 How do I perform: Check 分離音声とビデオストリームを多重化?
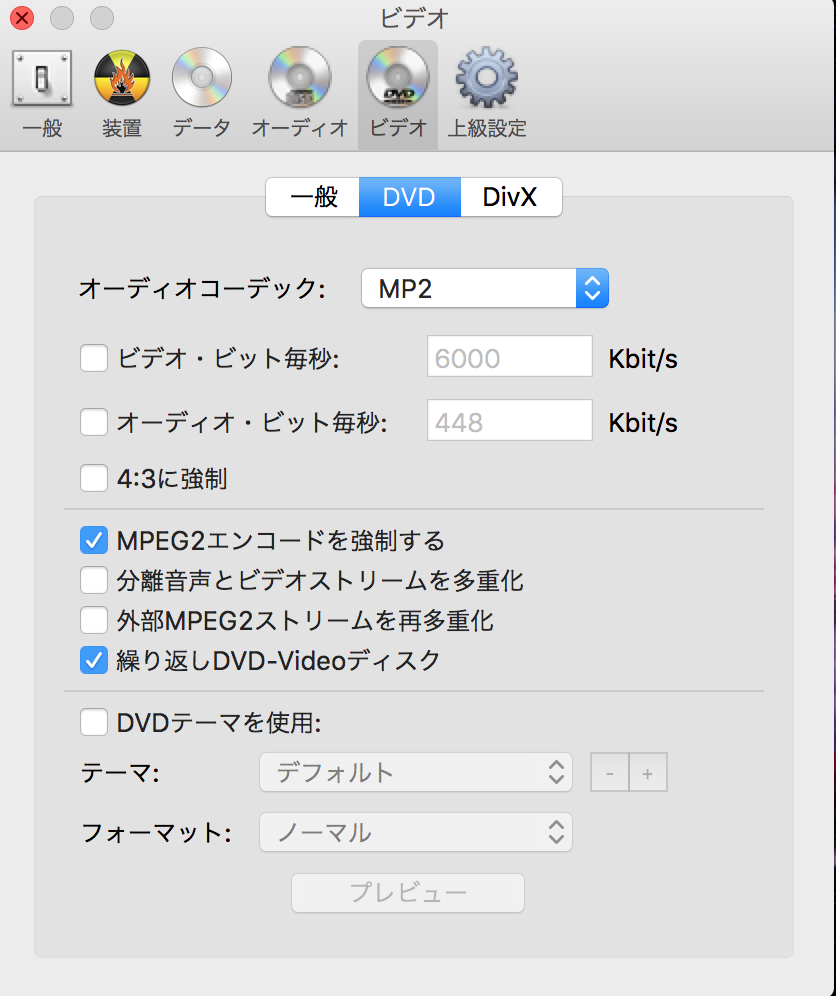pyautogui.click(x=94, y=581)
